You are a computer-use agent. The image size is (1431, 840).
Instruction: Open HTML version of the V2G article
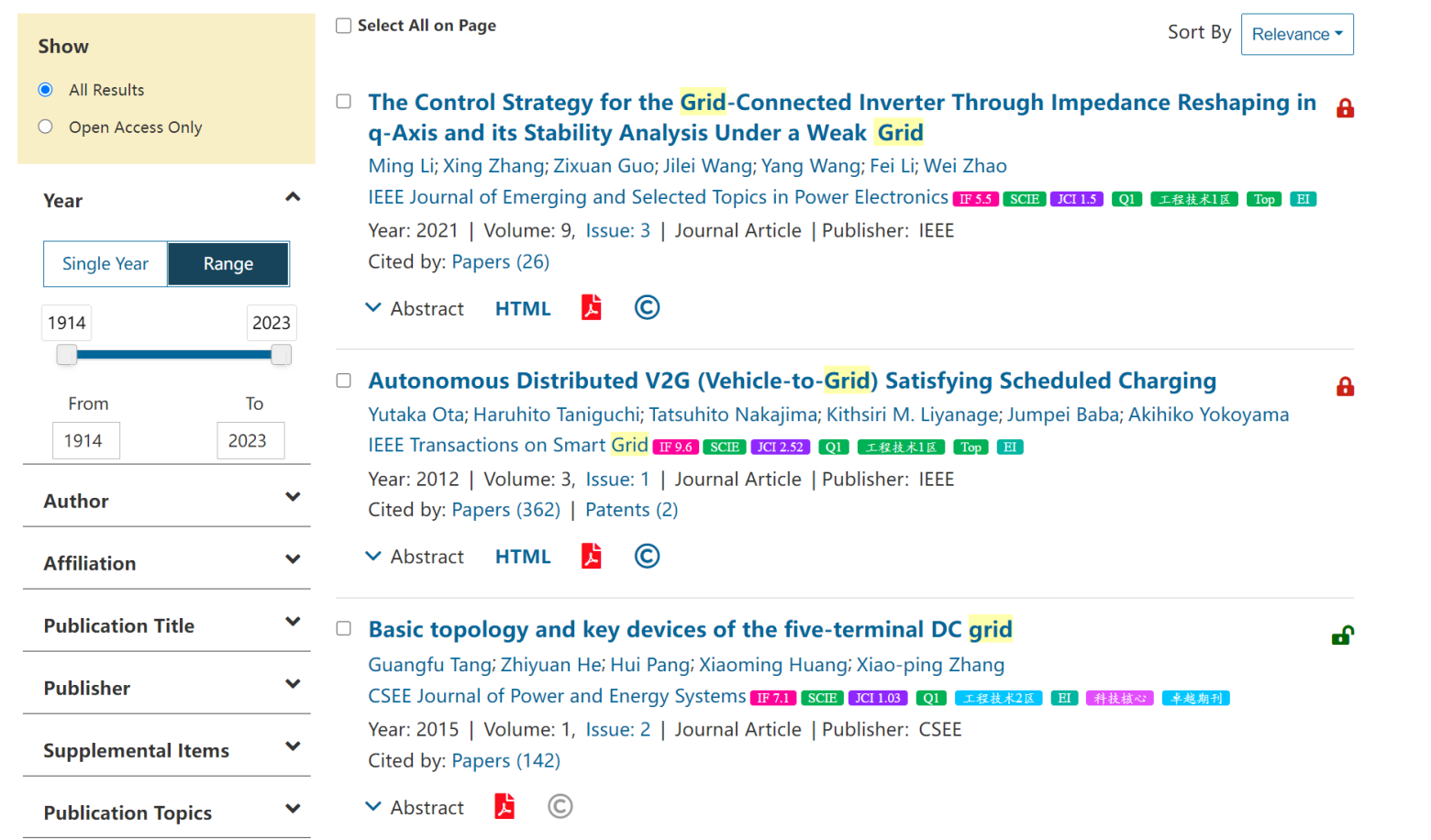point(523,557)
